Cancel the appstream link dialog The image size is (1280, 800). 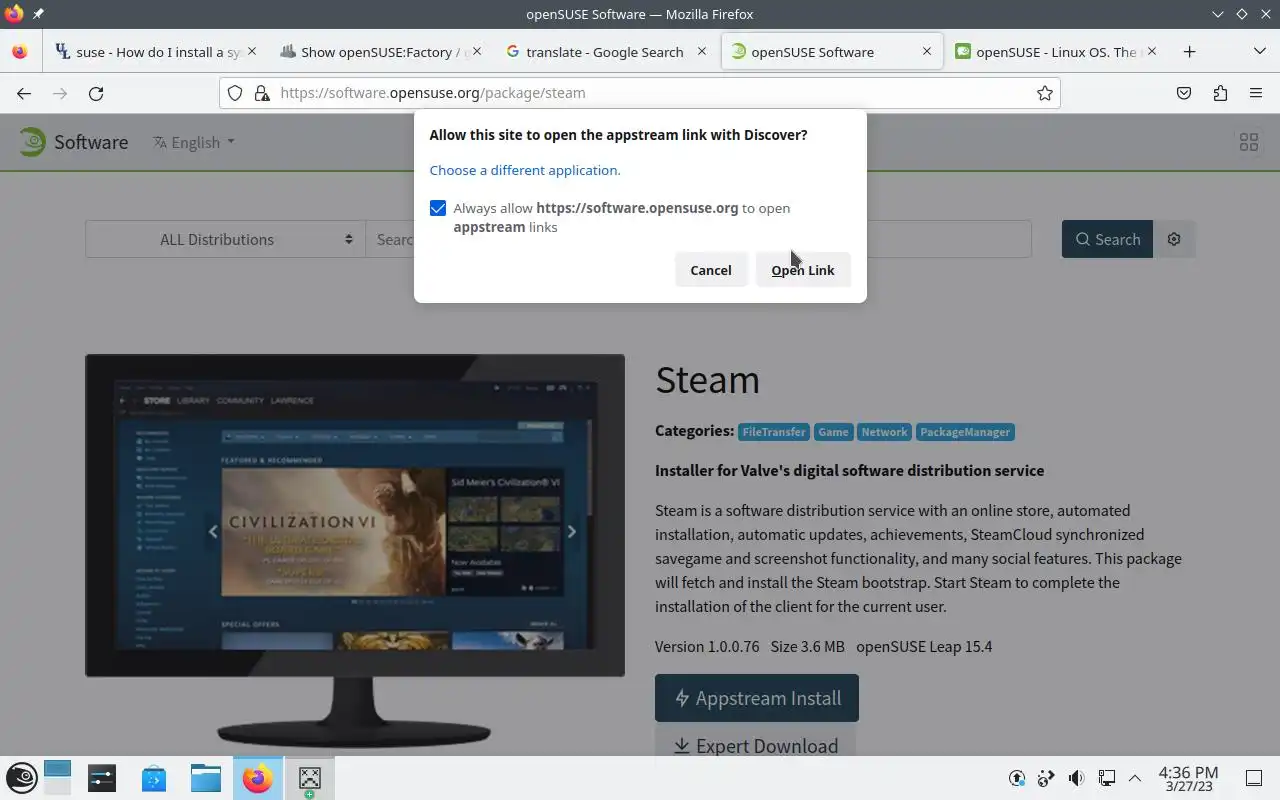(711, 270)
